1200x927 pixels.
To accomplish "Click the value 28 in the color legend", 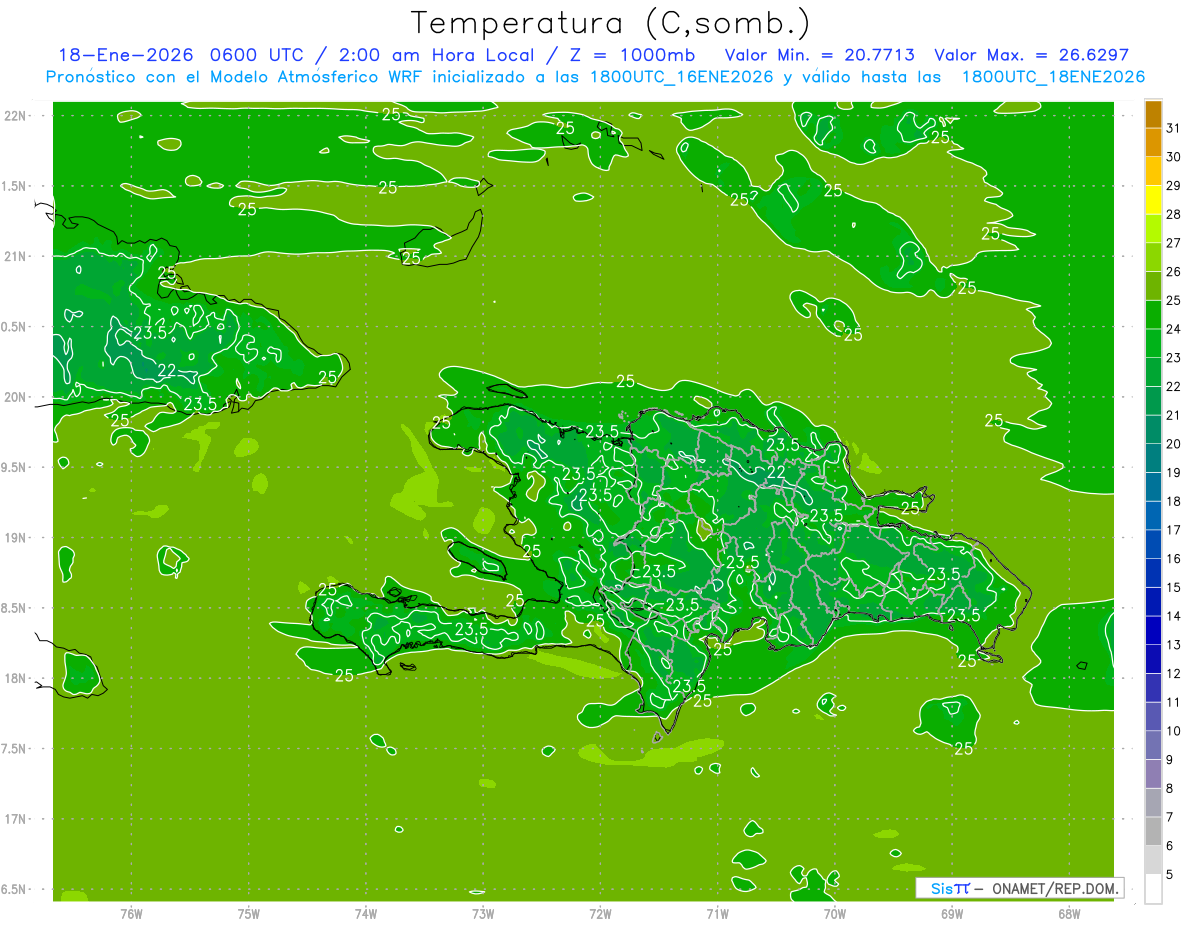I will tap(1174, 214).
